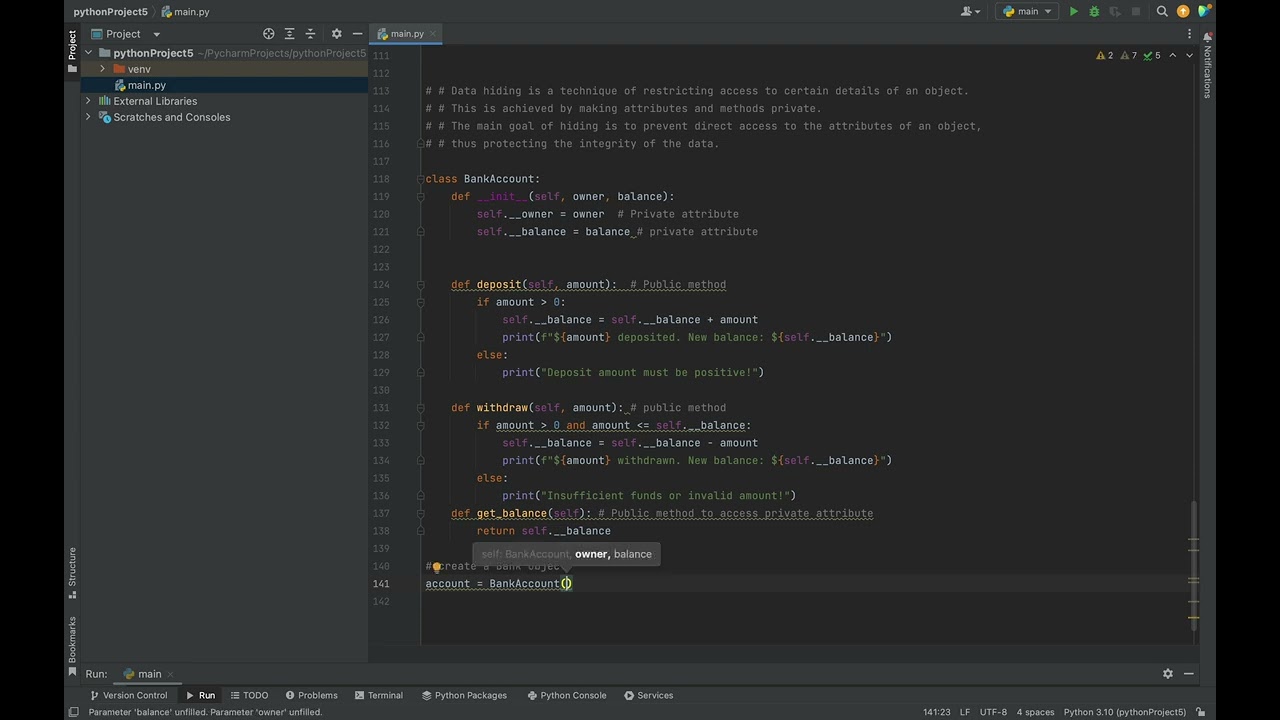This screenshot has width=1280, height=720.
Task: Click the editor vertical scrollbar
Action: [x=1193, y=520]
